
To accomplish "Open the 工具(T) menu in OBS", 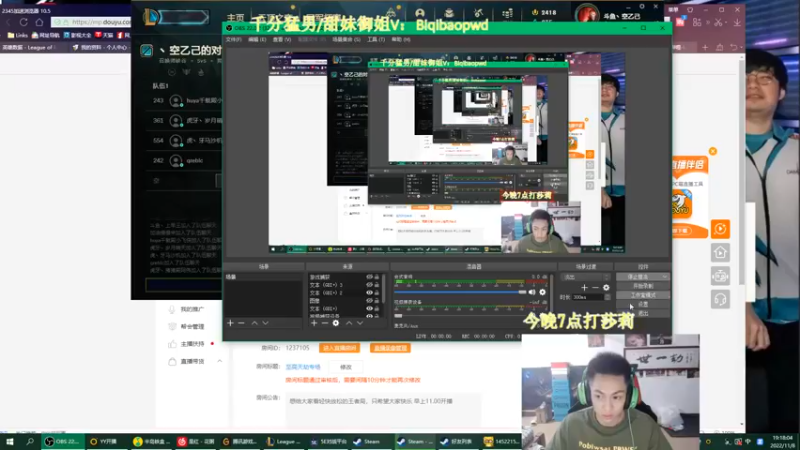I will pos(376,40).
